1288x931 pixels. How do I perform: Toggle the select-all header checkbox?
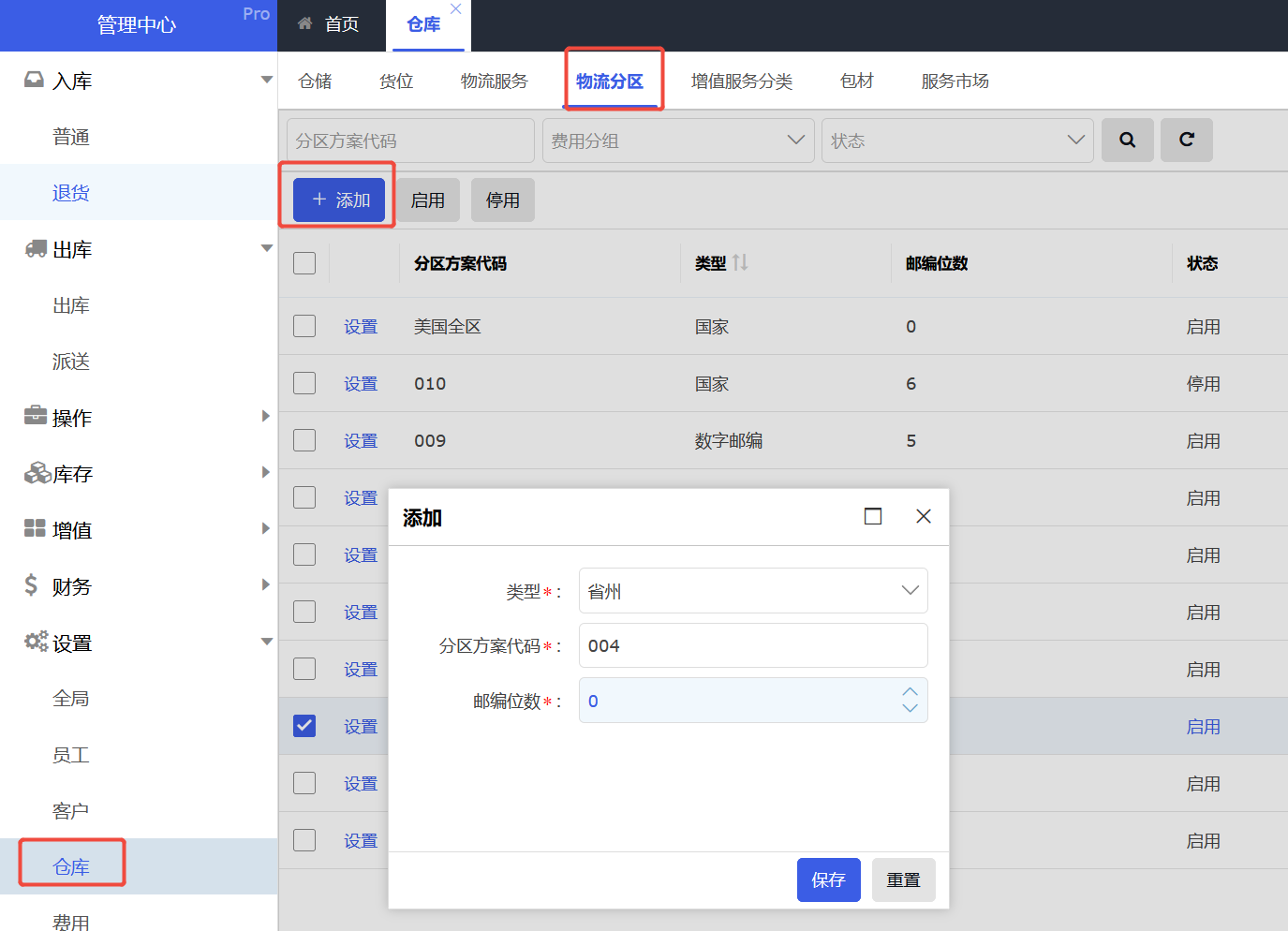pyautogui.click(x=304, y=263)
